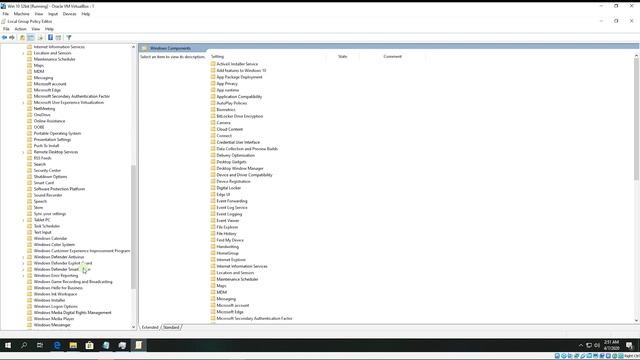640x360 pixels.
Task: Select BitLocker Drive Encryption in the list
Action: [240, 116]
